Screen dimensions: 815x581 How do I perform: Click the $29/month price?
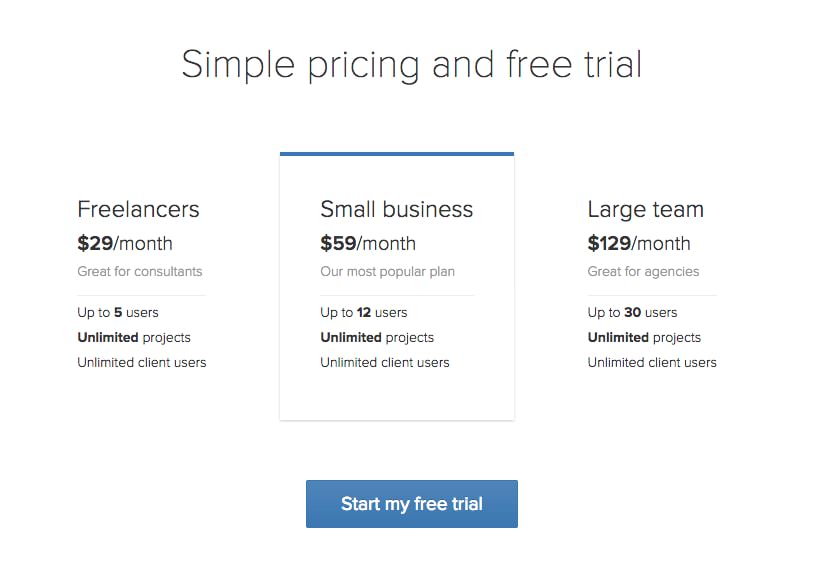[x=125, y=243]
